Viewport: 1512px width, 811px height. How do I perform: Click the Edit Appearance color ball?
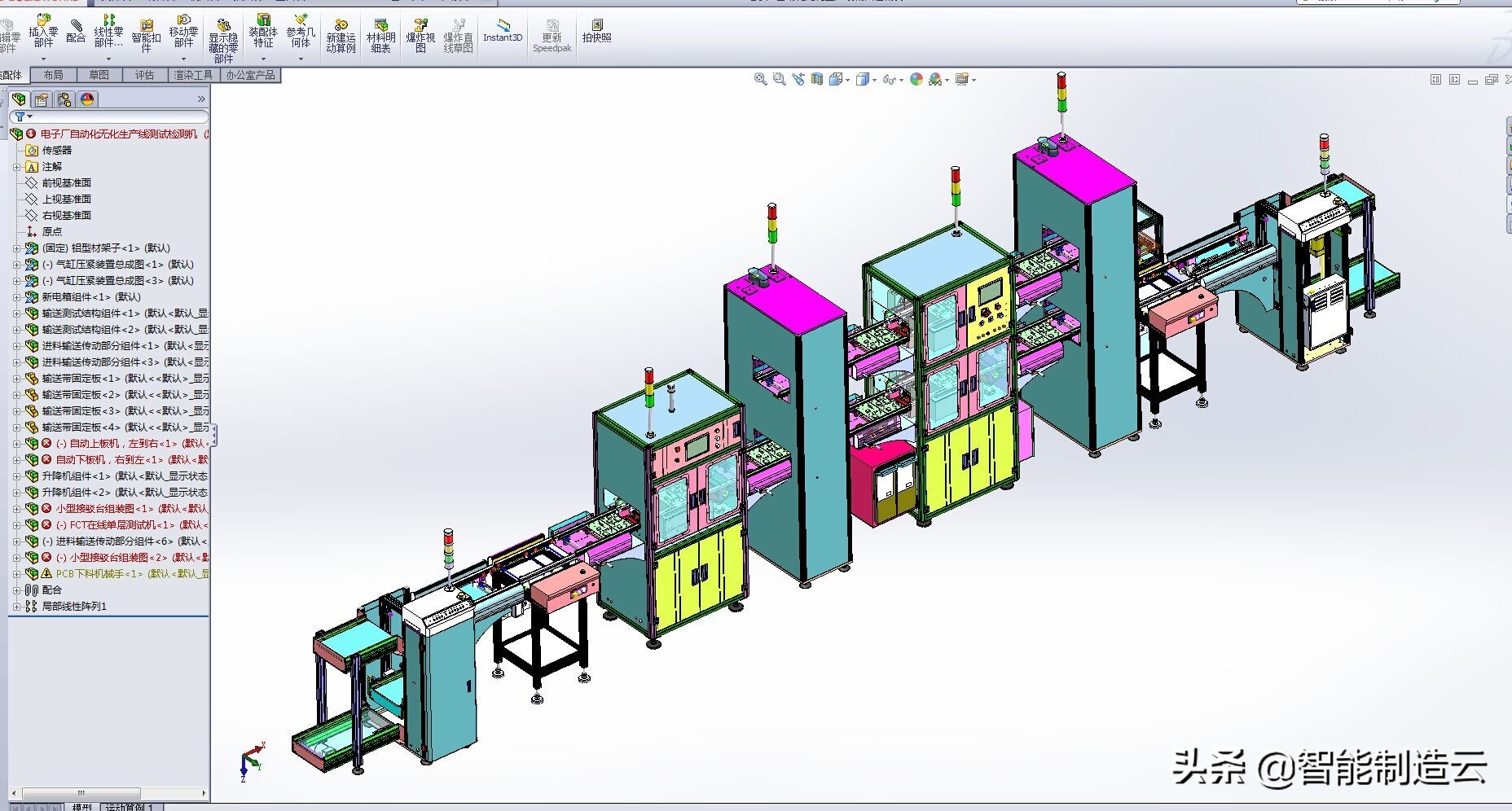click(x=916, y=79)
